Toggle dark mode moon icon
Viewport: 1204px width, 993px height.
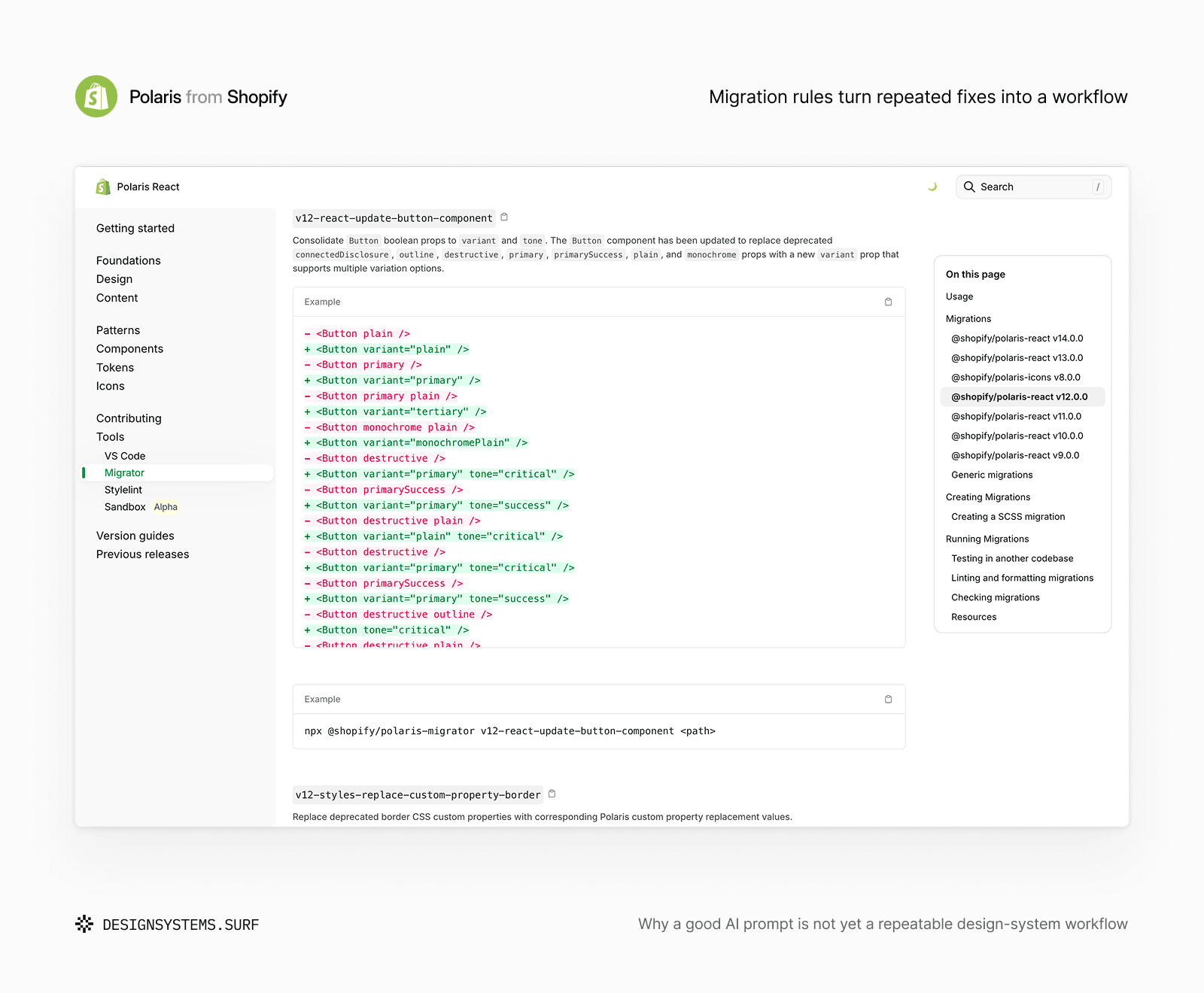click(x=932, y=187)
